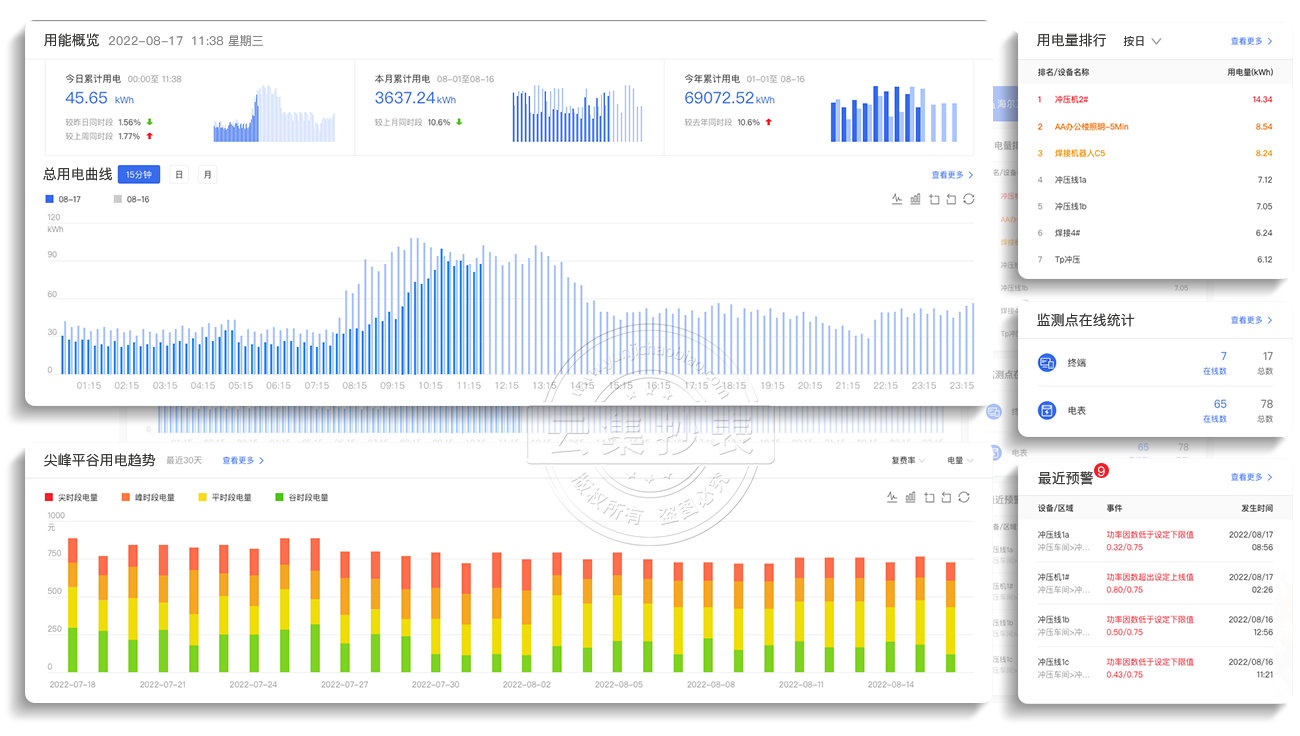This screenshot has height=736, width=1300.
Task: Open 查看更多 in recent alerts panel
Action: coord(1251,477)
